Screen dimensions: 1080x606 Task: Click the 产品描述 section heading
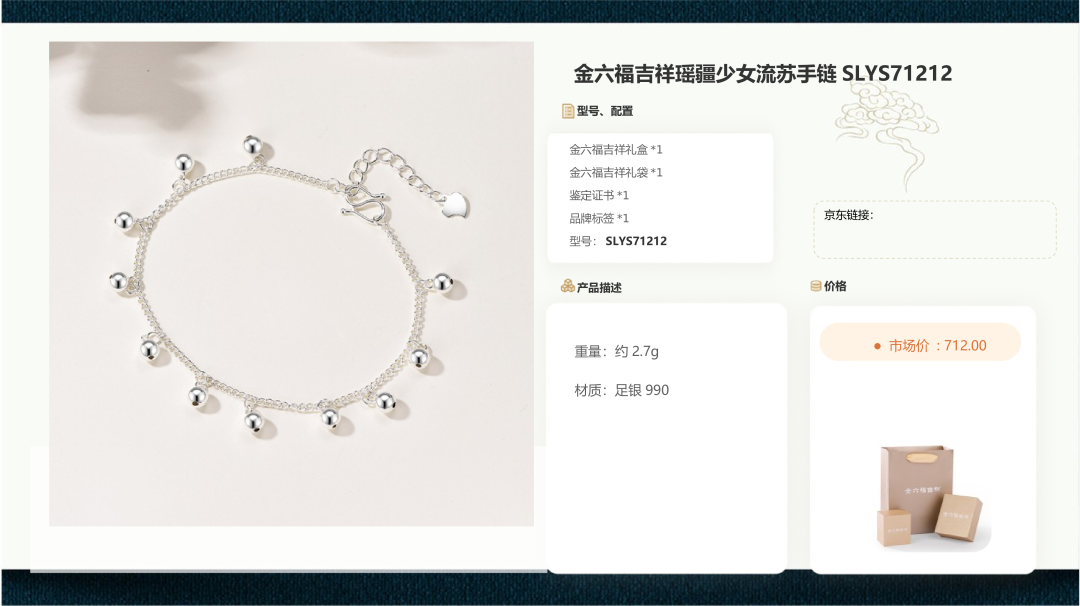click(599, 287)
